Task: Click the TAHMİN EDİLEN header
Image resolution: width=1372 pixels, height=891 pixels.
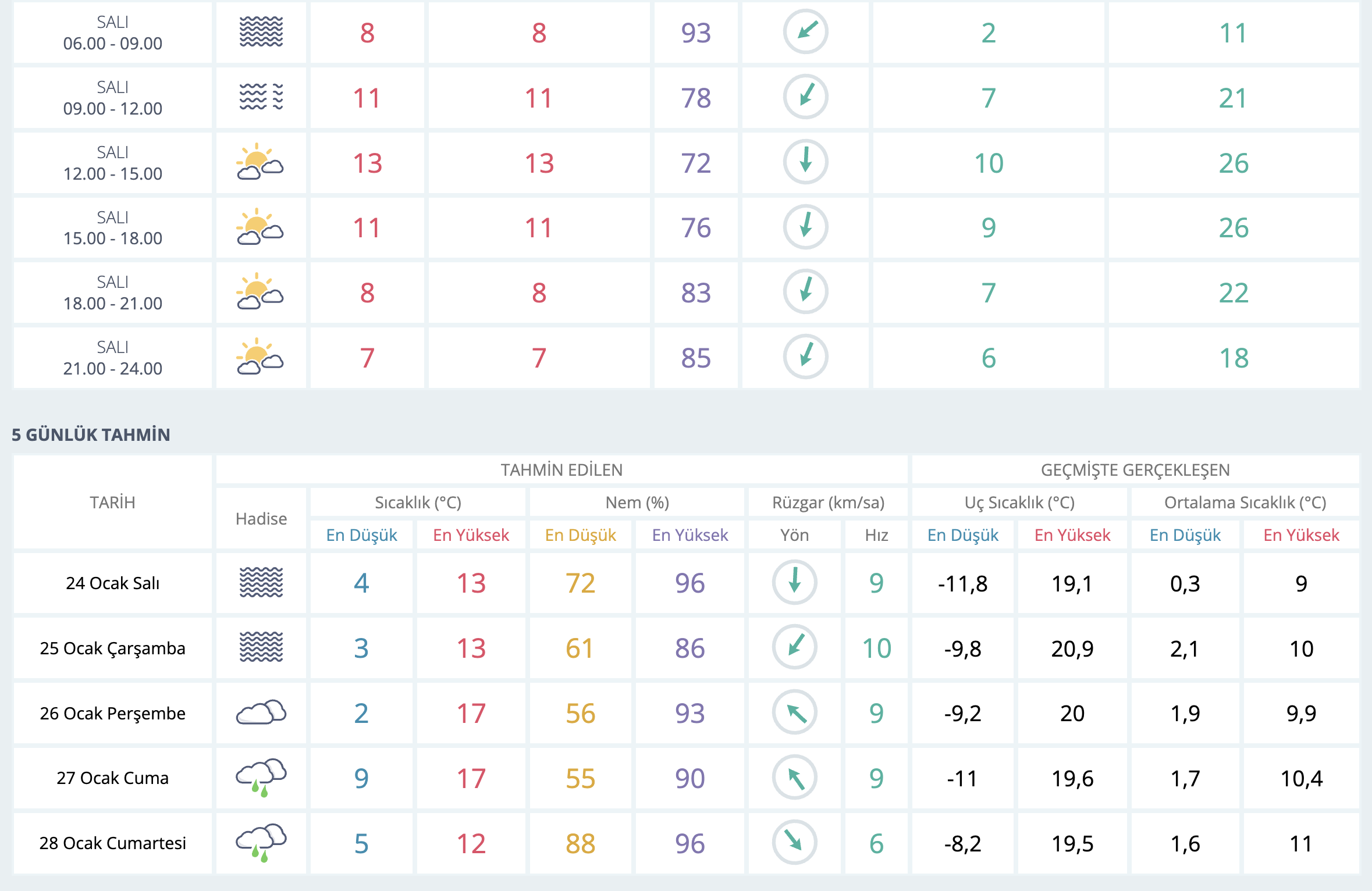Action: tap(561, 470)
